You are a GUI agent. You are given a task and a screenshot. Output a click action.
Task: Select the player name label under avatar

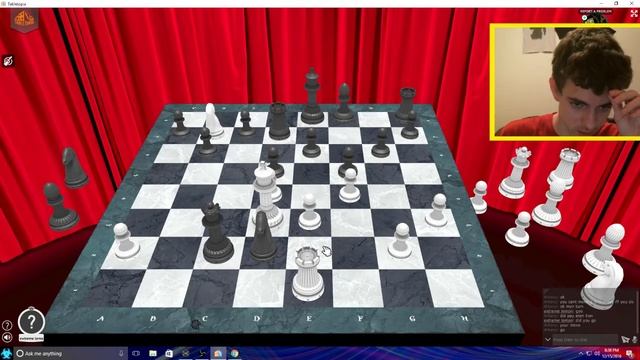(31, 338)
